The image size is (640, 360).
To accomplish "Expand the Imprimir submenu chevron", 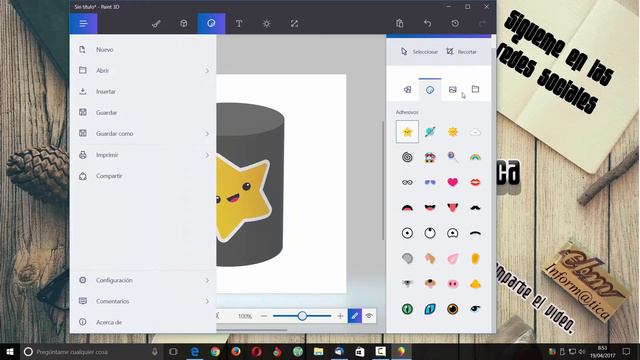I will (x=207, y=155).
